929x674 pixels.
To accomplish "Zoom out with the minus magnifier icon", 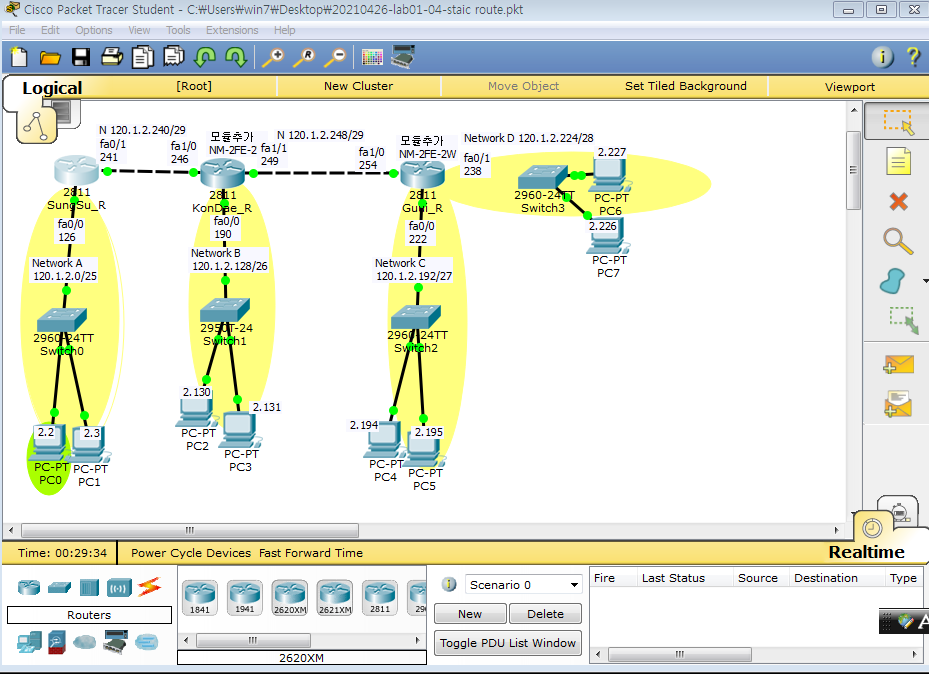I will click(x=335, y=57).
